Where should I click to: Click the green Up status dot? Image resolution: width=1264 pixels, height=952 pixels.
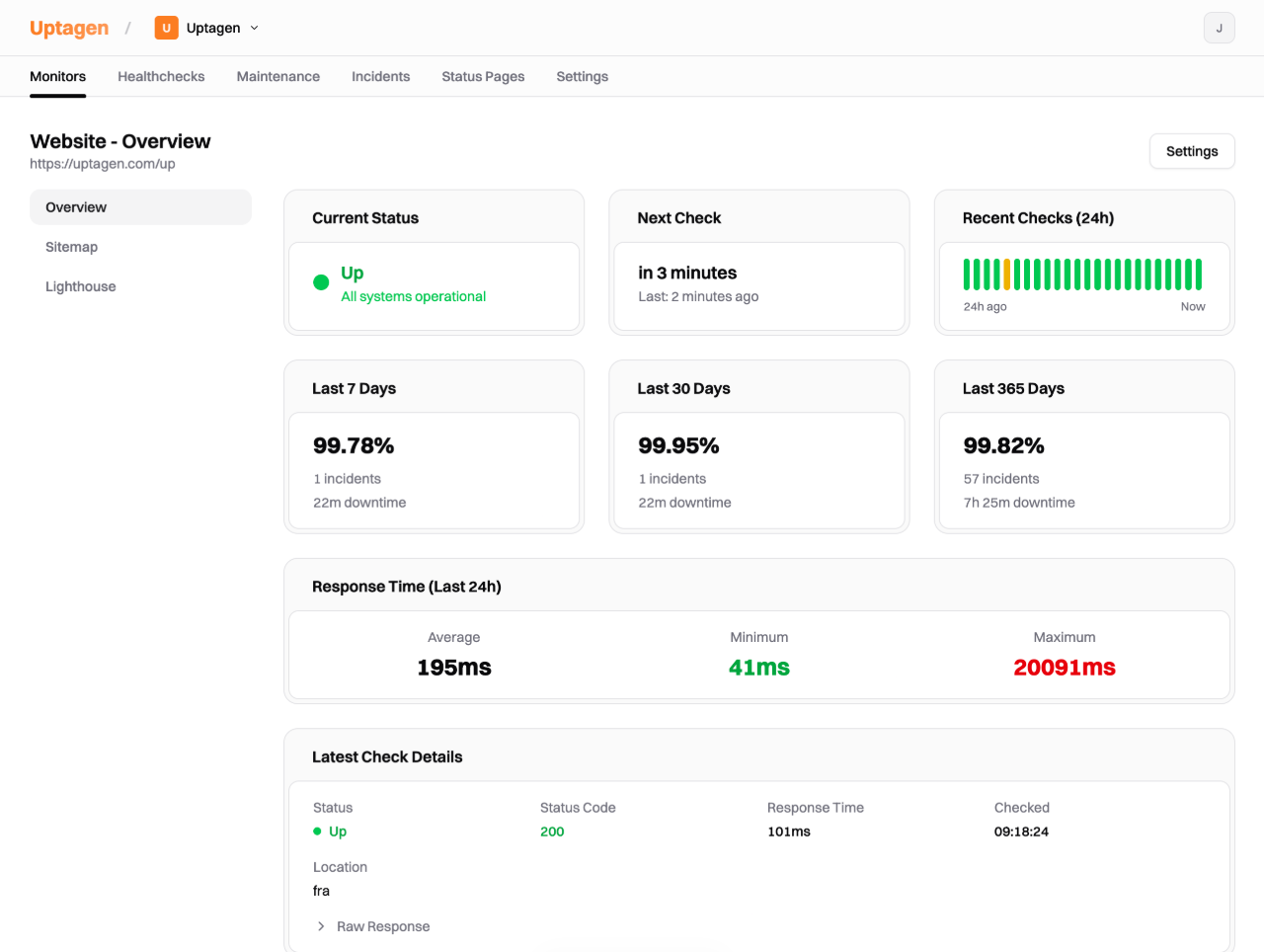321,281
